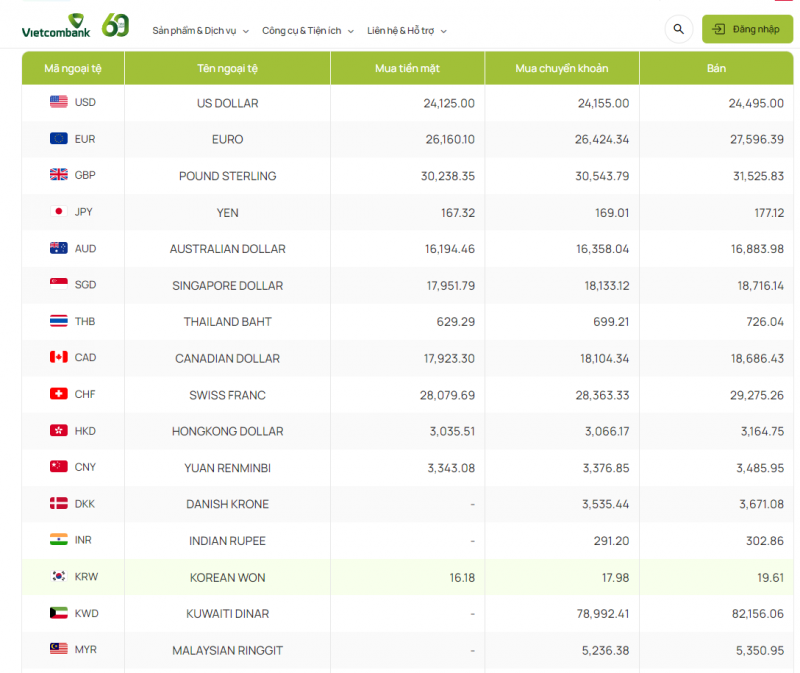Expand the Liên hệ & Hỗ trợ menu

(x=406, y=31)
